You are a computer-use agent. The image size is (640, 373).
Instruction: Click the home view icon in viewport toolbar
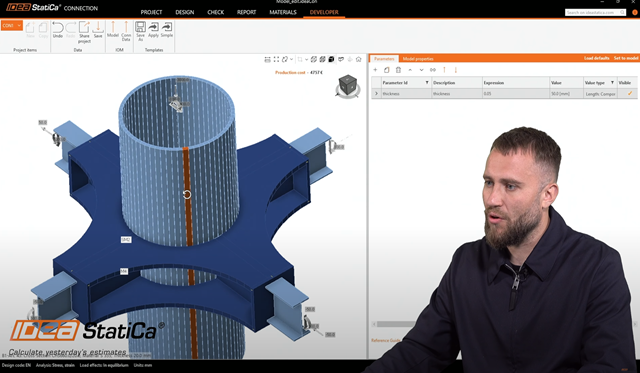pyautogui.click(x=358, y=60)
